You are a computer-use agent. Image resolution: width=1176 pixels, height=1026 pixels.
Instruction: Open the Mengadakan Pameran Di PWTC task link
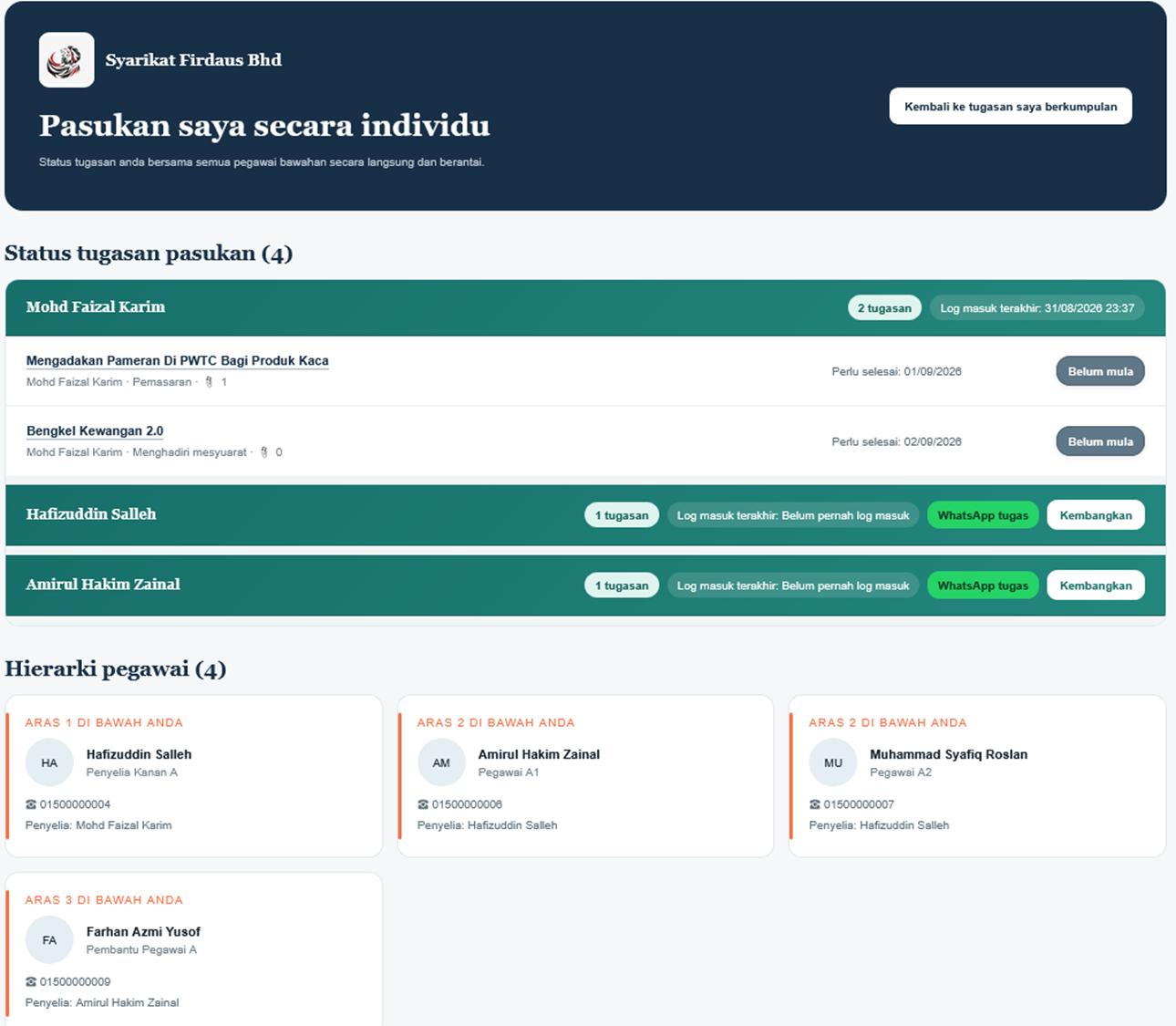point(178,360)
